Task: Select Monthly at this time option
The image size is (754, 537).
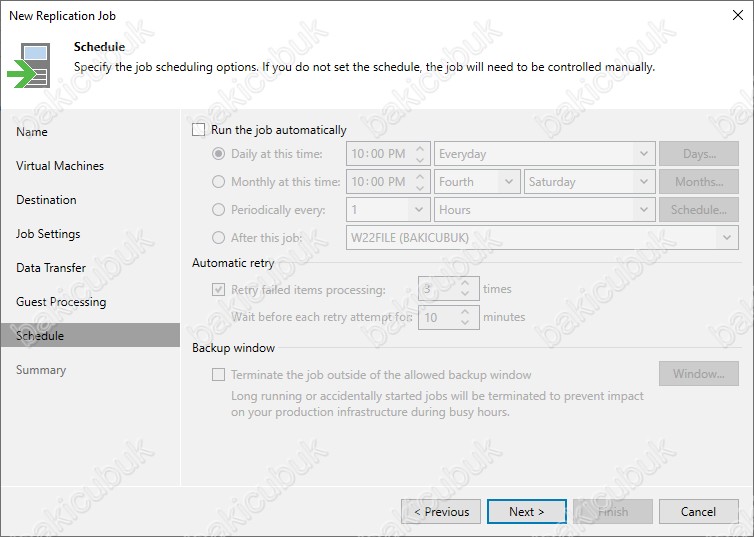Action: pyautogui.click(x=218, y=182)
